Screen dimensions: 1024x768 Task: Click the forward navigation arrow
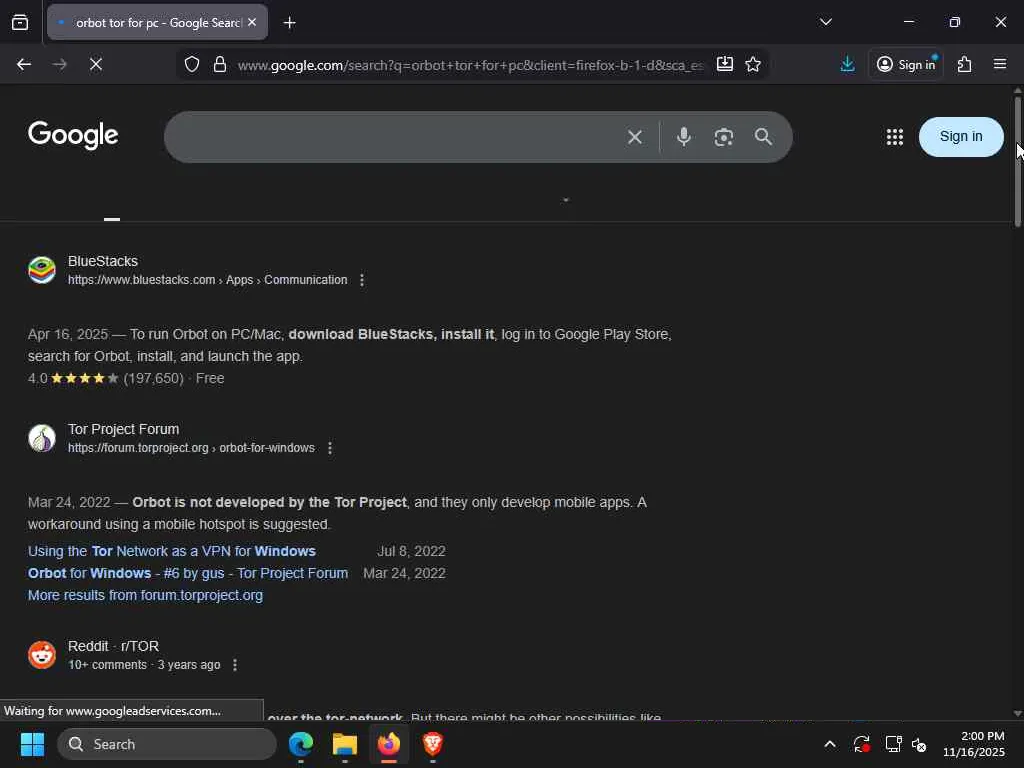[59, 64]
